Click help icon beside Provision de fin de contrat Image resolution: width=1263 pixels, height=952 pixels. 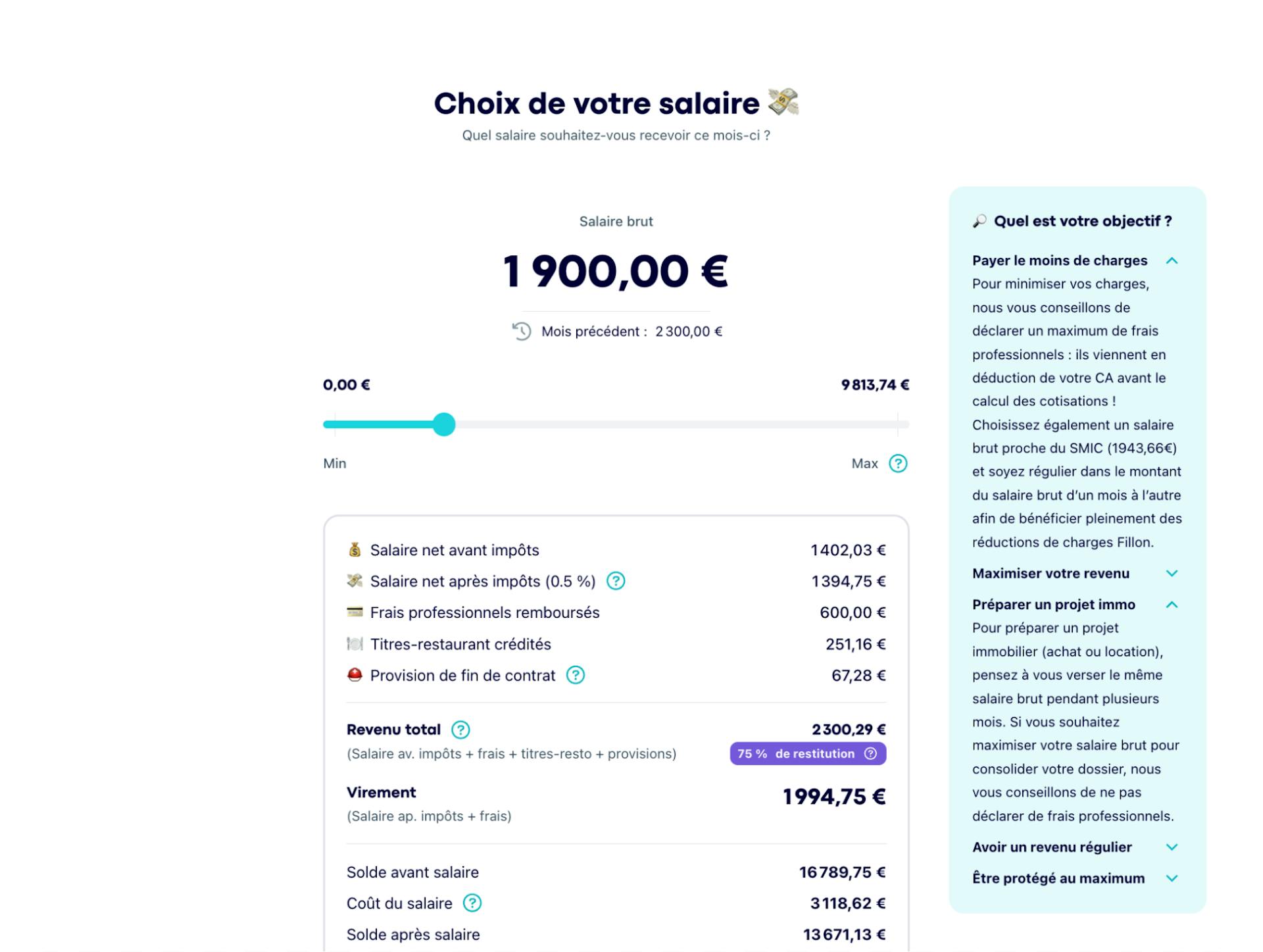pyautogui.click(x=576, y=675)
